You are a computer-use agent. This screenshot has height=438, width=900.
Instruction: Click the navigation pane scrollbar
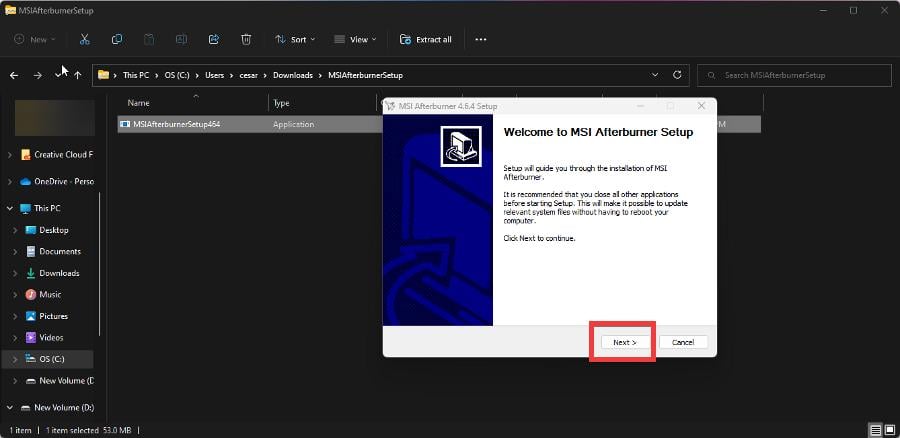tap(100, 264)
